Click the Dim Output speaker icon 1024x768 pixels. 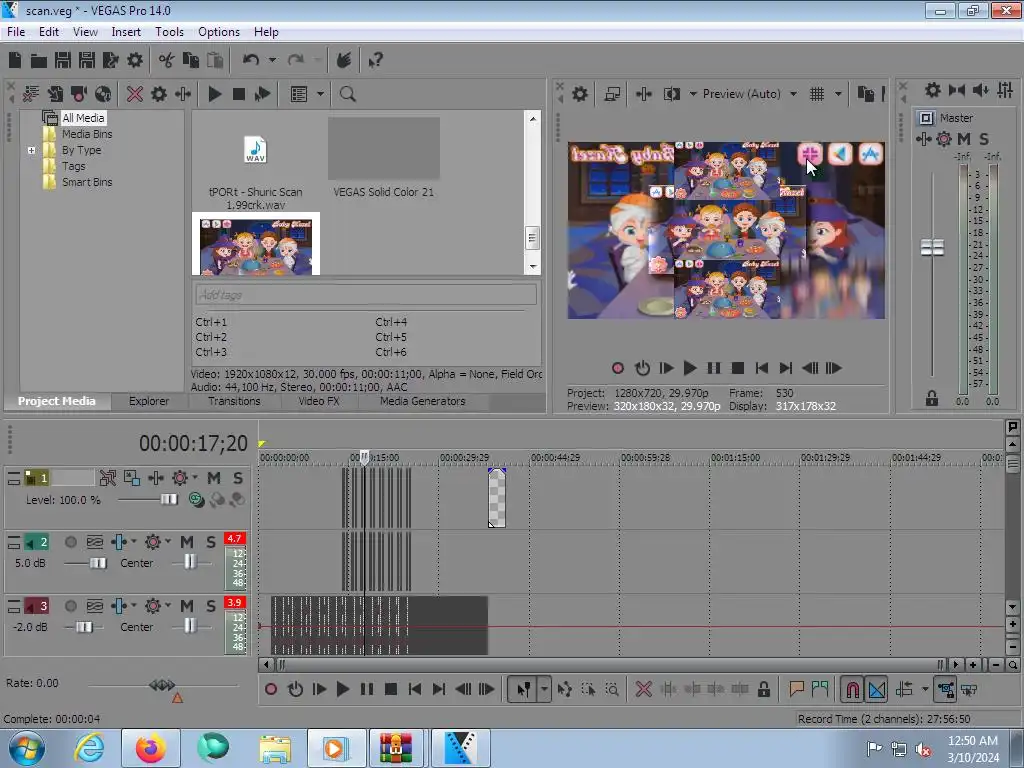(x=980, y=90)
